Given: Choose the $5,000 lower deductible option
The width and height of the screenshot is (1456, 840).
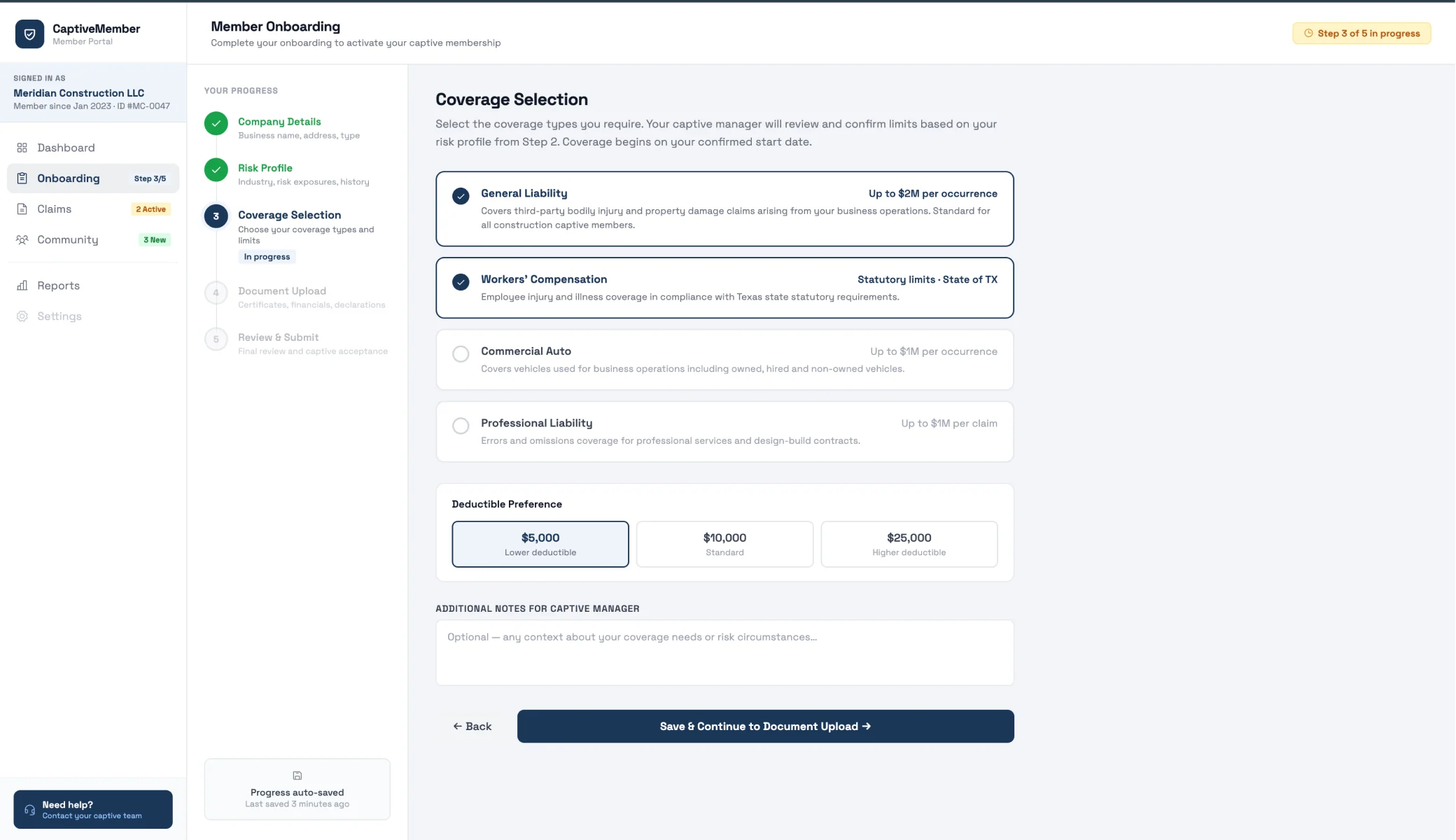Looking at the screenshot, I should click(540, 544).
